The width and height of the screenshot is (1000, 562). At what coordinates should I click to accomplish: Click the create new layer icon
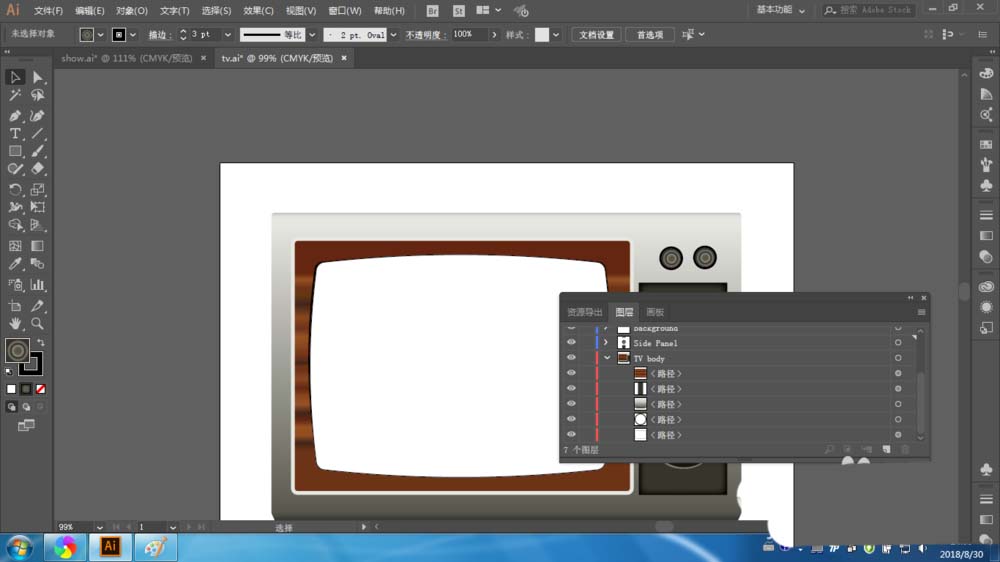885,450
